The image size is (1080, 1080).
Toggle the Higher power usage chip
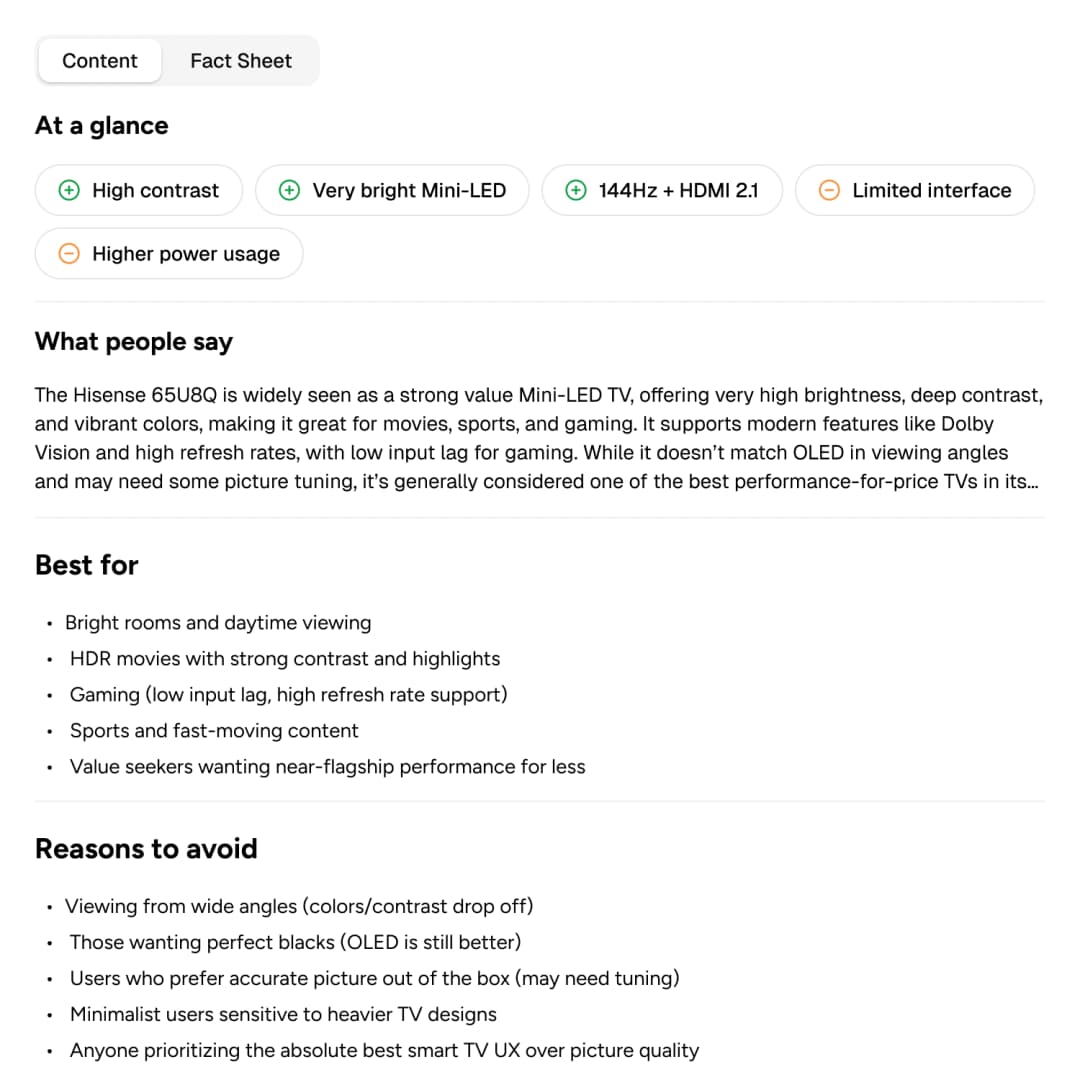(x=168, y=253)
